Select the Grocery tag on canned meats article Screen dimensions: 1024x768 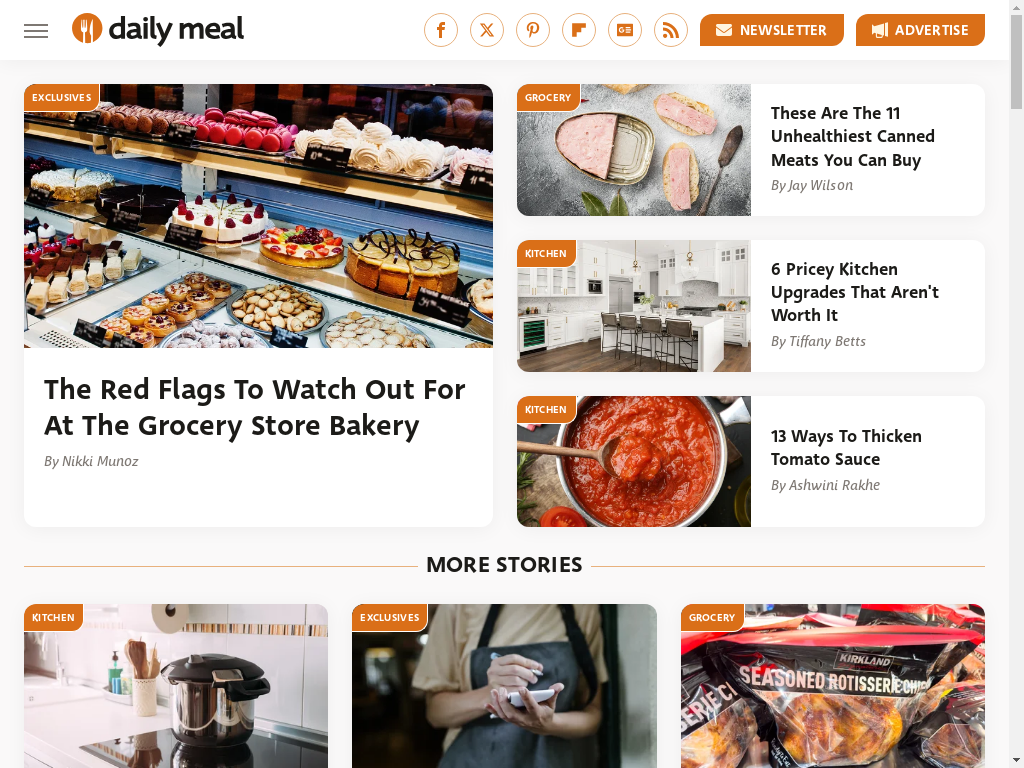pyautogui.click(x=548, y=97)
